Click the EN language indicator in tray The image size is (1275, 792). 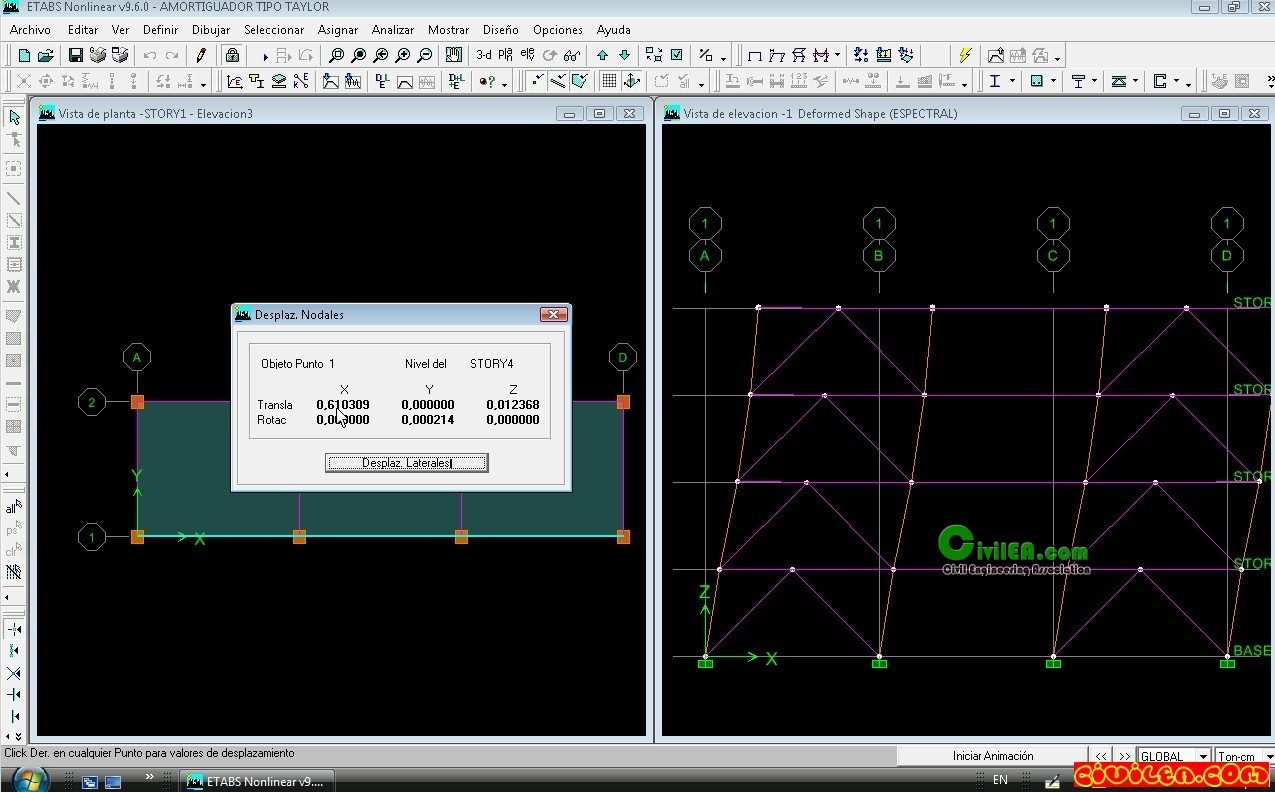point(1000,780)
